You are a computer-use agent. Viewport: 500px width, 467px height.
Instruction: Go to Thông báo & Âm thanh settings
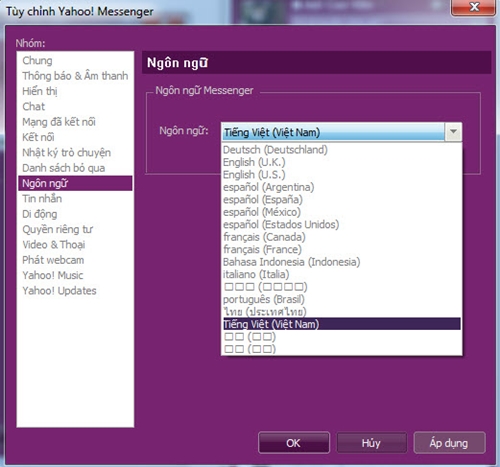pyautogui.click(x=75, y=76)
